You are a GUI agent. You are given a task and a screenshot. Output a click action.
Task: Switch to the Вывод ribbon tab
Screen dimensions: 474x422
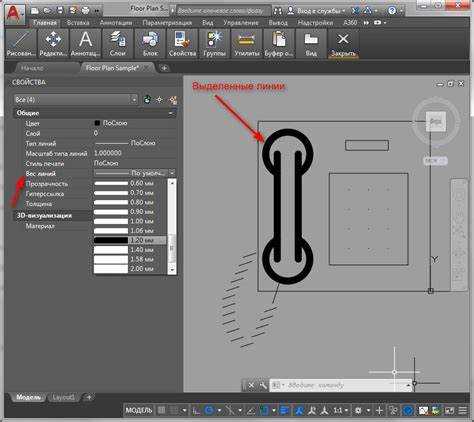pyautogui.click(x=278, y=23)
